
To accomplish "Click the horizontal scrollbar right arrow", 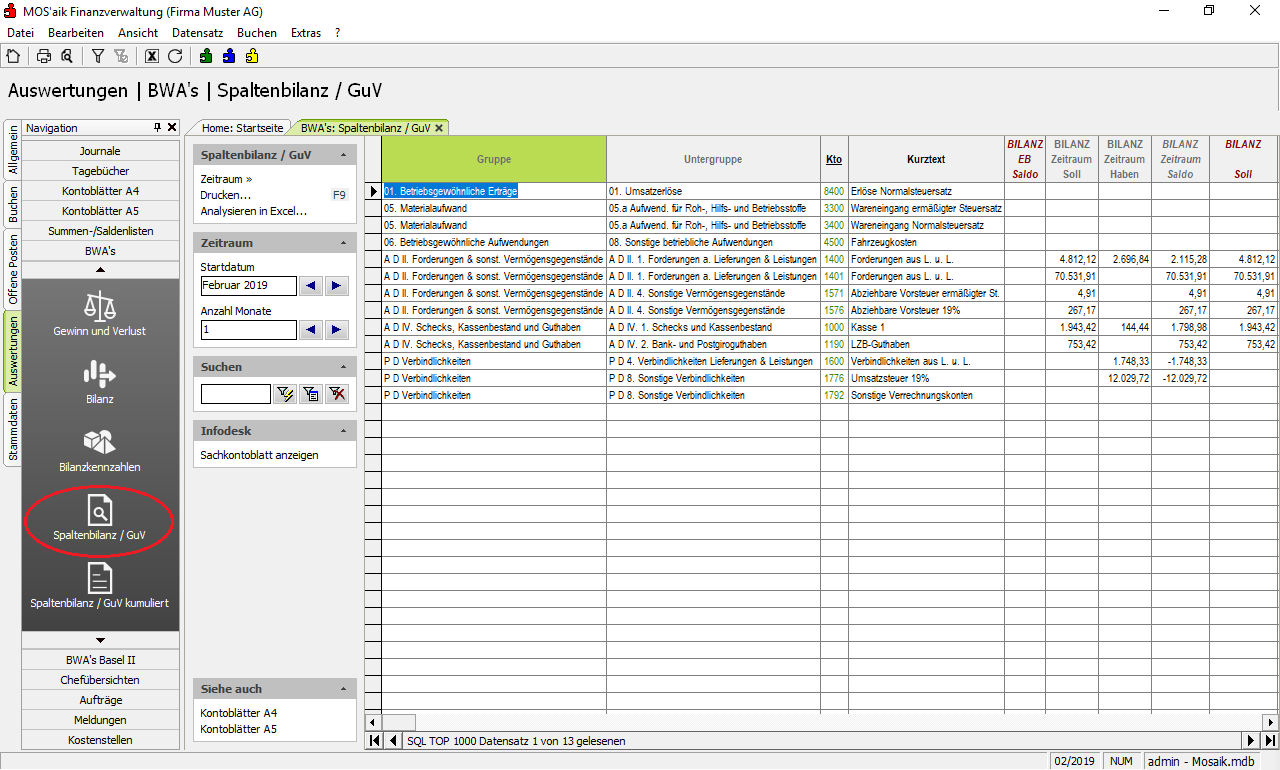I will pyautogui.click(x=1270, y=722).
